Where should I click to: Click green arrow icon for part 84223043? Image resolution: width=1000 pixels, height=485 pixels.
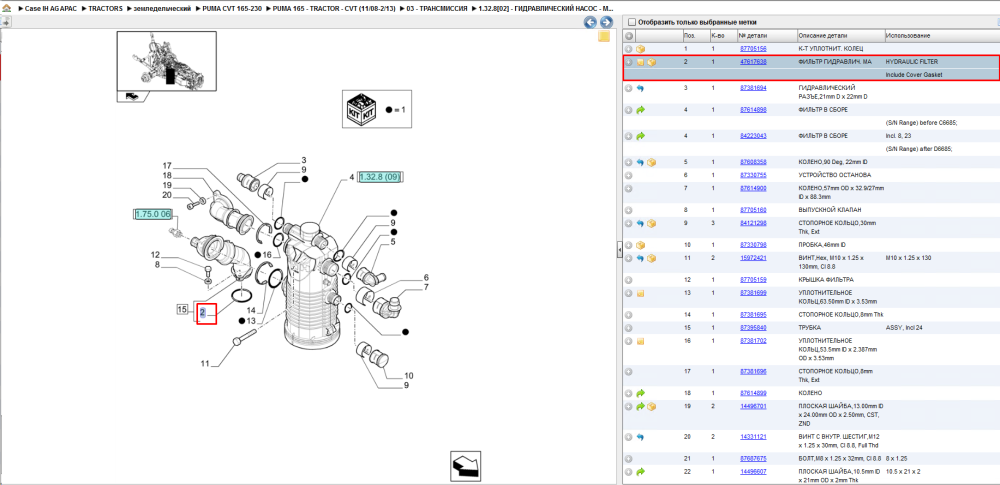coord(640,136)
